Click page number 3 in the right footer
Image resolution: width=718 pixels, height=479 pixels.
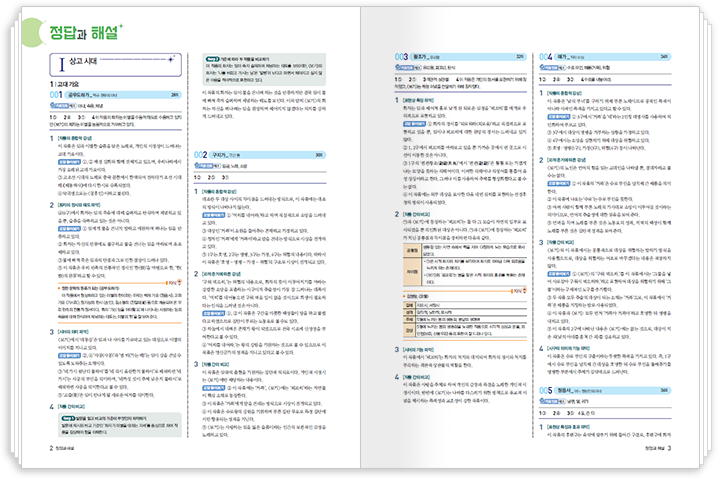[668, 449]
